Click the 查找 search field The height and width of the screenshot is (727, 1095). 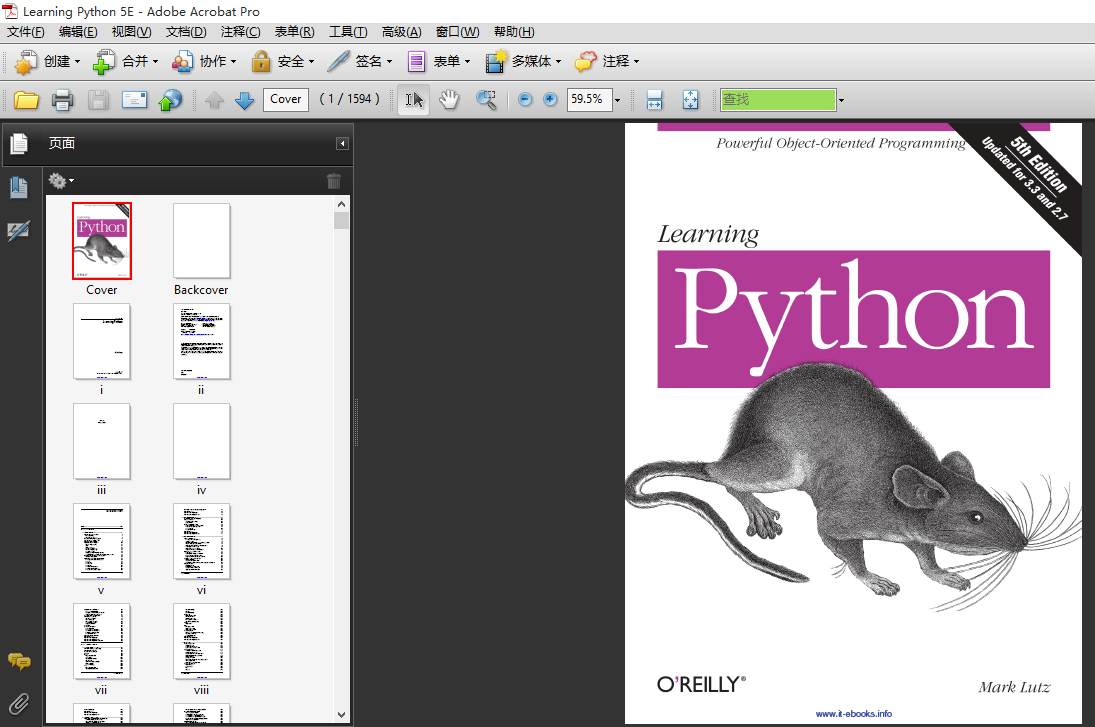coord(778,100)
